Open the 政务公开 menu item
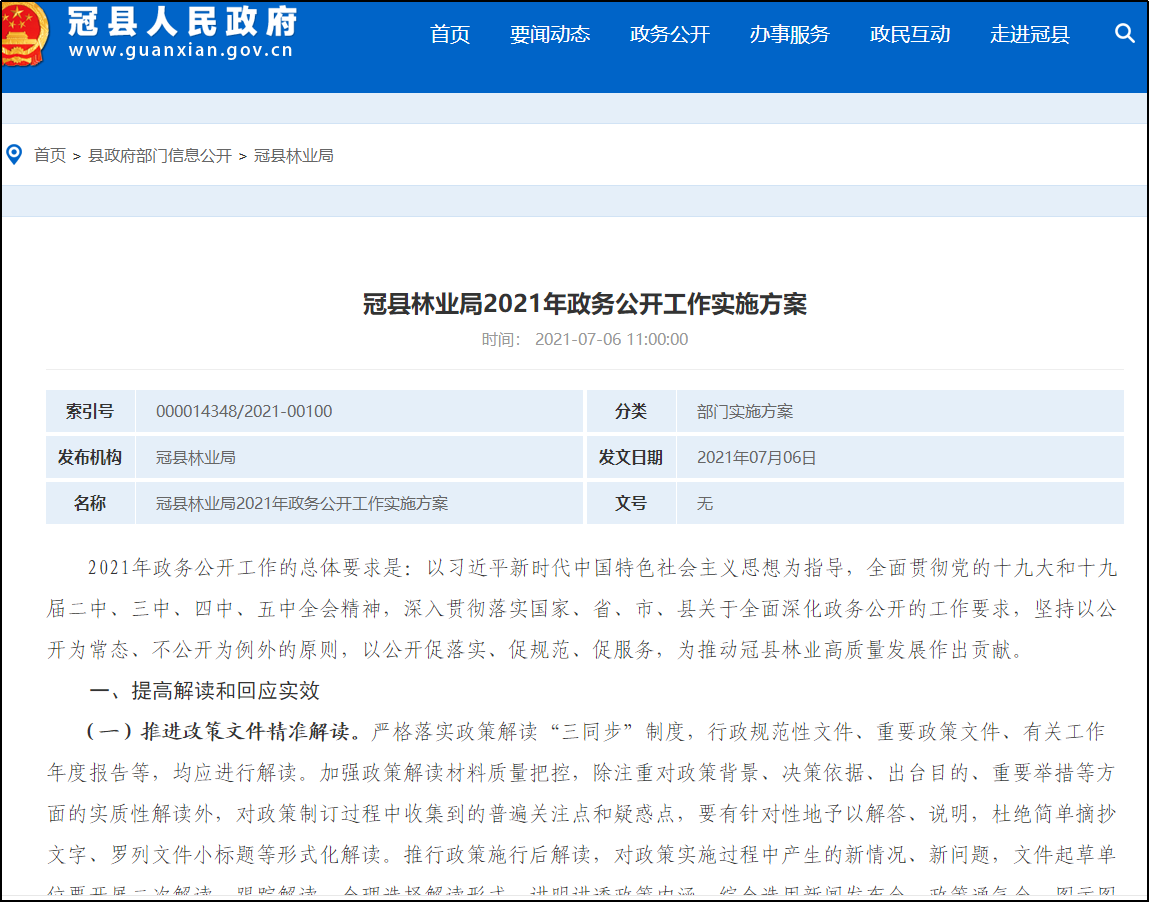Viewport: 1151px width, 902px height. pos(669,34)
